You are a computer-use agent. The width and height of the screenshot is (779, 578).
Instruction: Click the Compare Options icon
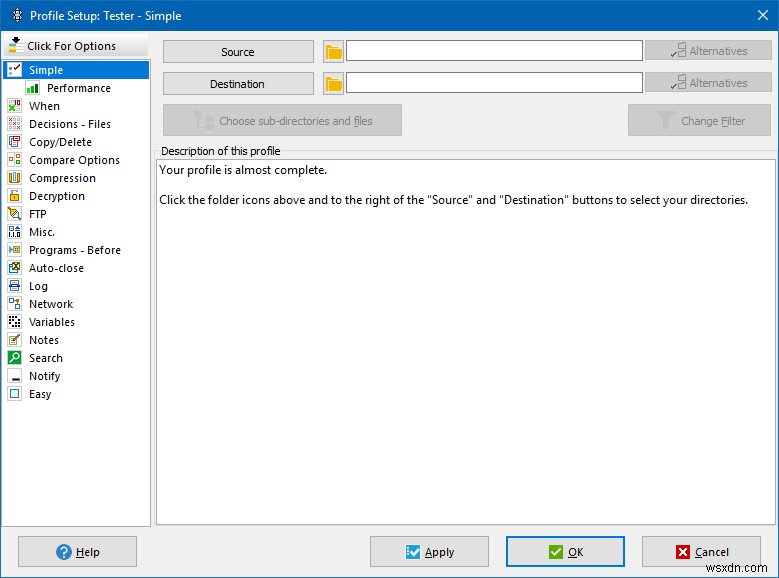tap(14, 160)
